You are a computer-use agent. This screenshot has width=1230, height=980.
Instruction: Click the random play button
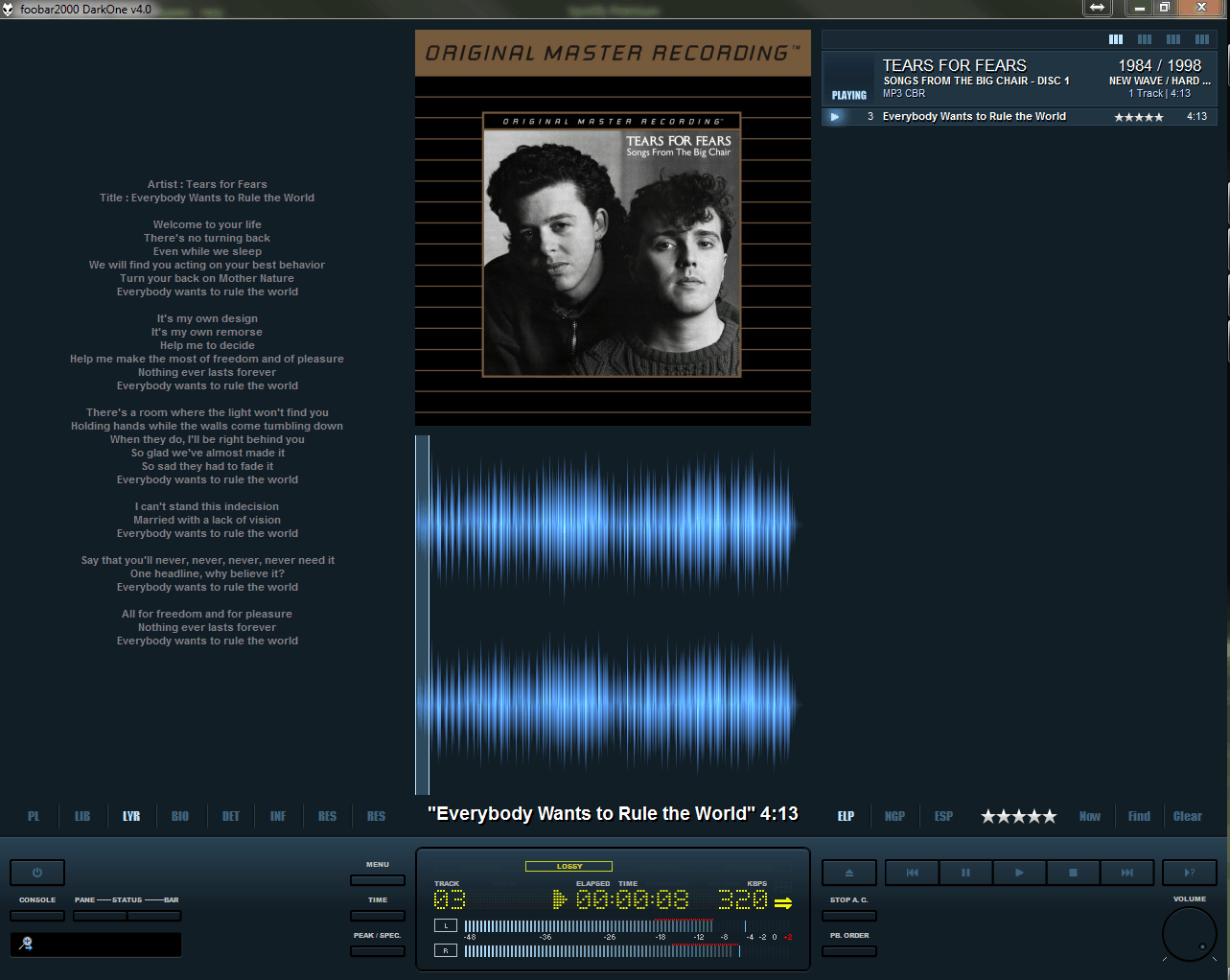1189,873
